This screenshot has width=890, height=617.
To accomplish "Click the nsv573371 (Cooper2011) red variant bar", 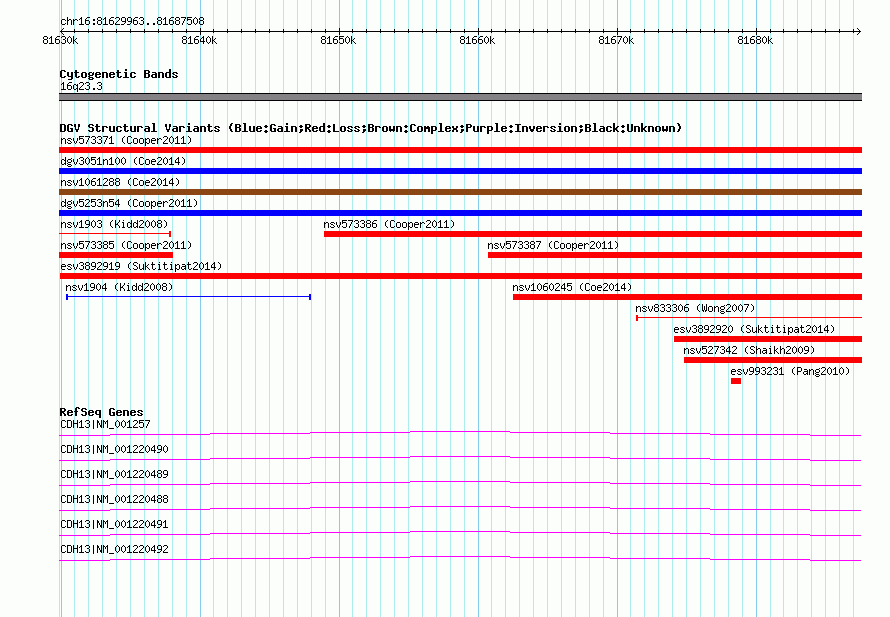I will [x=460, y=150].
